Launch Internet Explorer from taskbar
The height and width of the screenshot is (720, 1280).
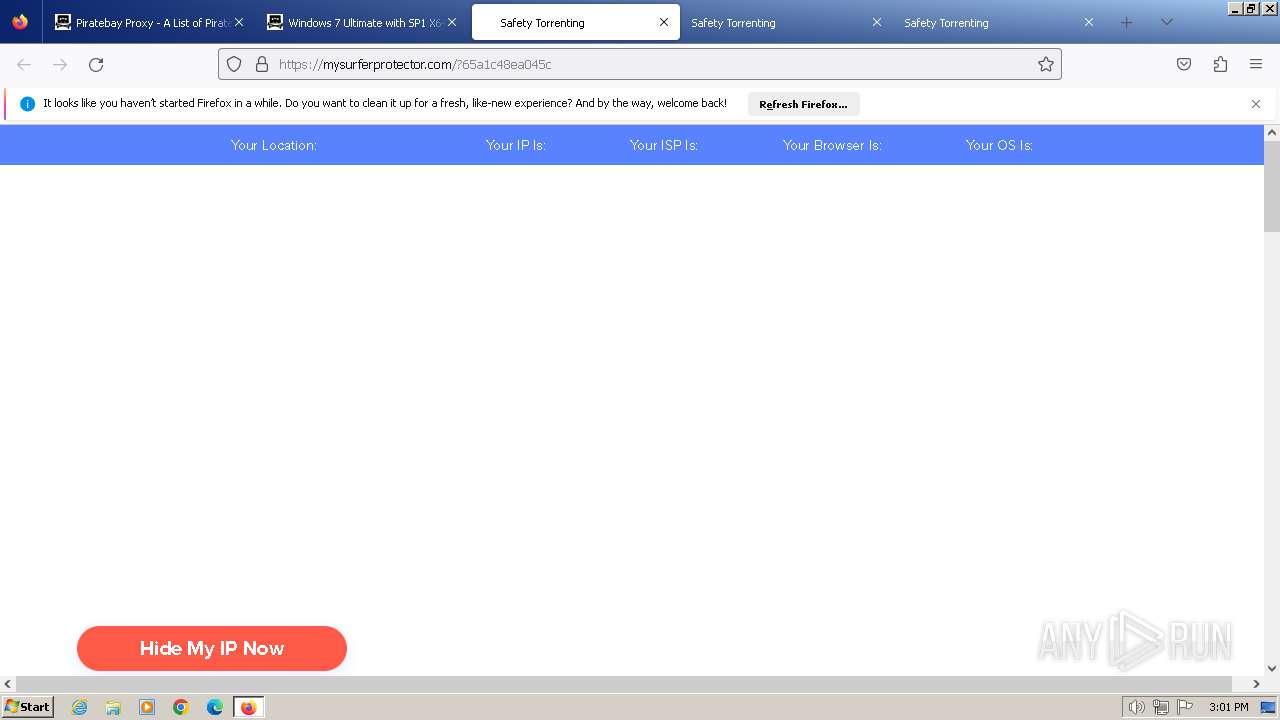click(80, 707)
